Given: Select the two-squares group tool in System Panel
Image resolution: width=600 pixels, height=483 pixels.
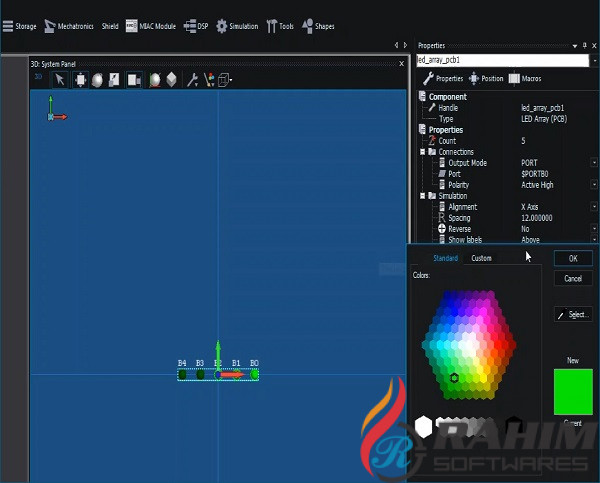Looking at the screenshot, I should click(x=134, y=80).
